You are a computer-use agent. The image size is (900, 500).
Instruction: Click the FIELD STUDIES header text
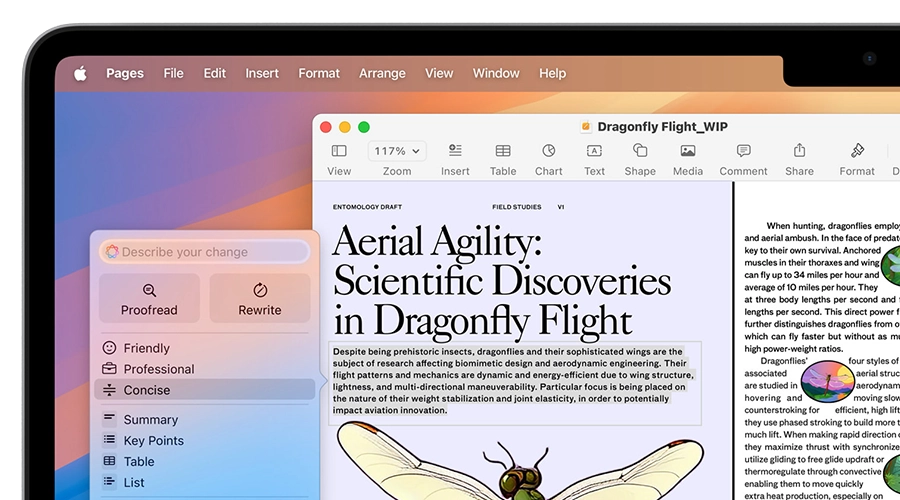pos(517,207)
